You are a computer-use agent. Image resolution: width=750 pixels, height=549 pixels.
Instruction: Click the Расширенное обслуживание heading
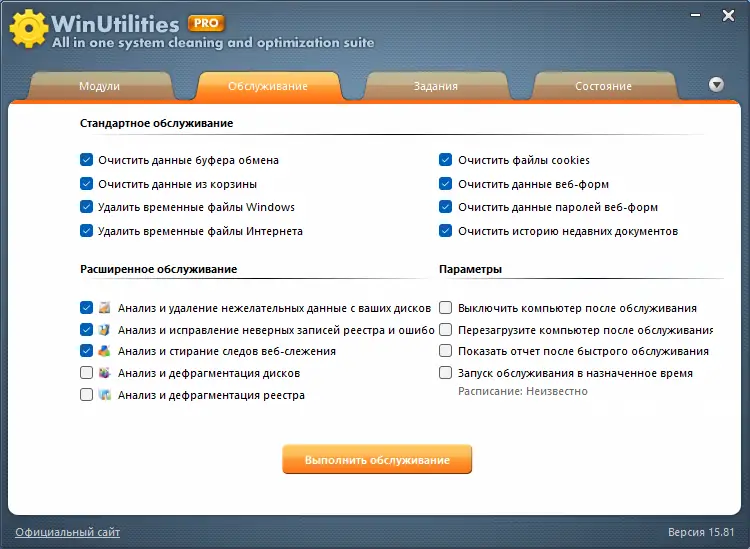coord(158,269)
